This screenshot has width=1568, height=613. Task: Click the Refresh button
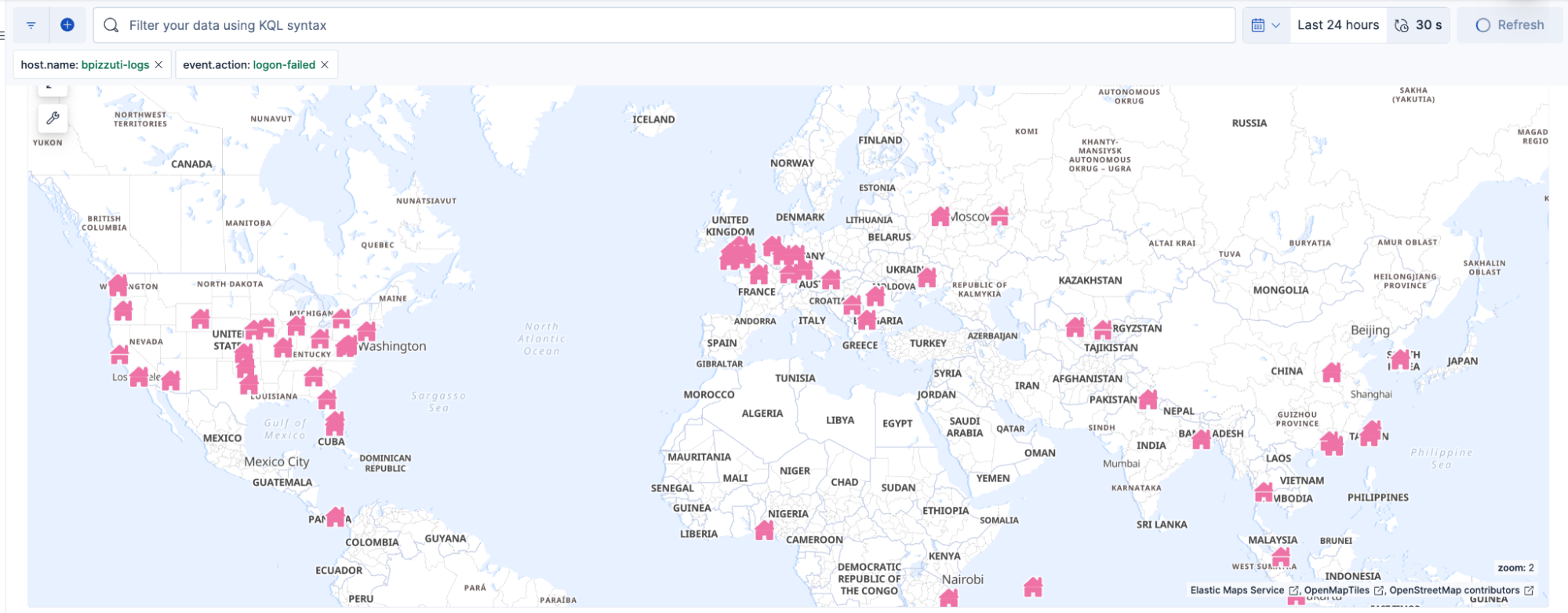pyautogui.click(x=1510, y=25)
